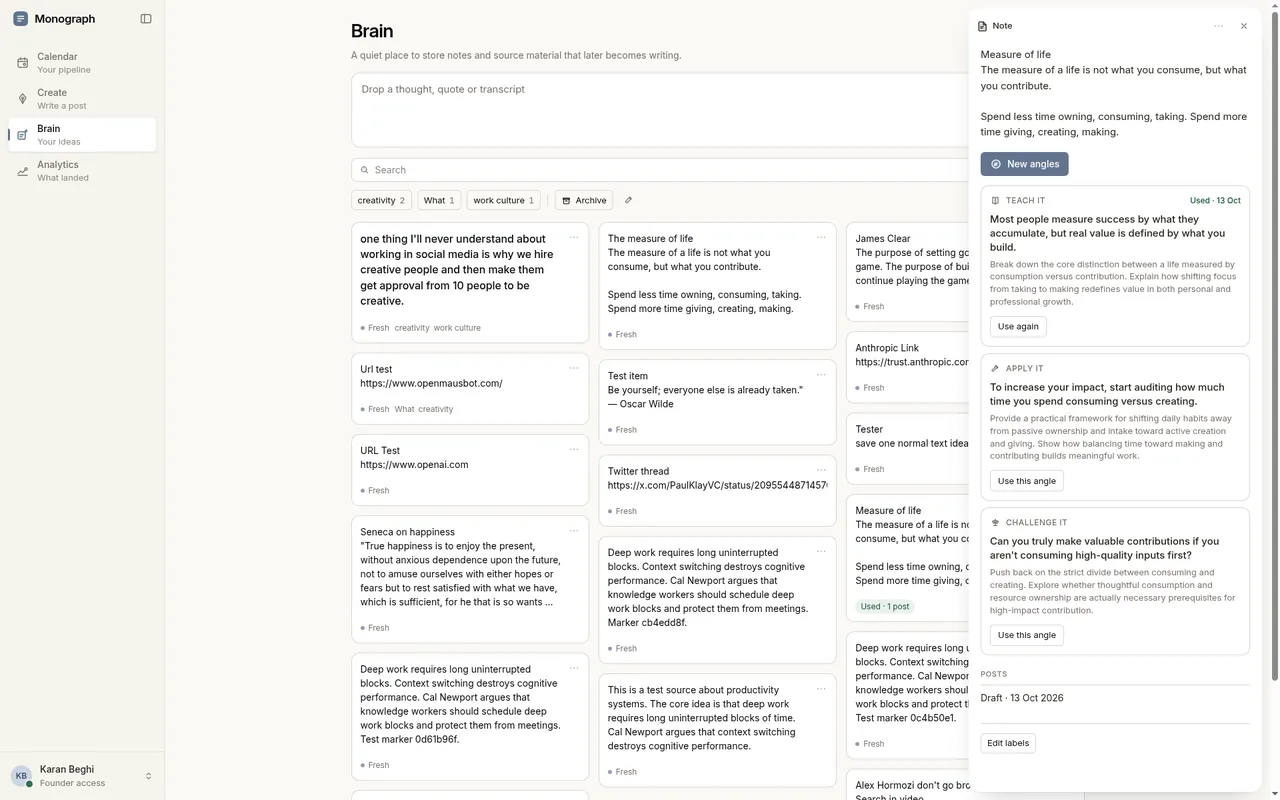Toggle the sidebar collapse icon

[146, 19]
